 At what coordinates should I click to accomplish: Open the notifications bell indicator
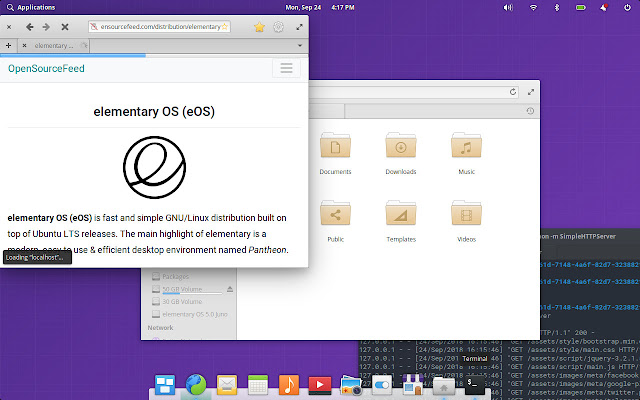pos(604,7)
